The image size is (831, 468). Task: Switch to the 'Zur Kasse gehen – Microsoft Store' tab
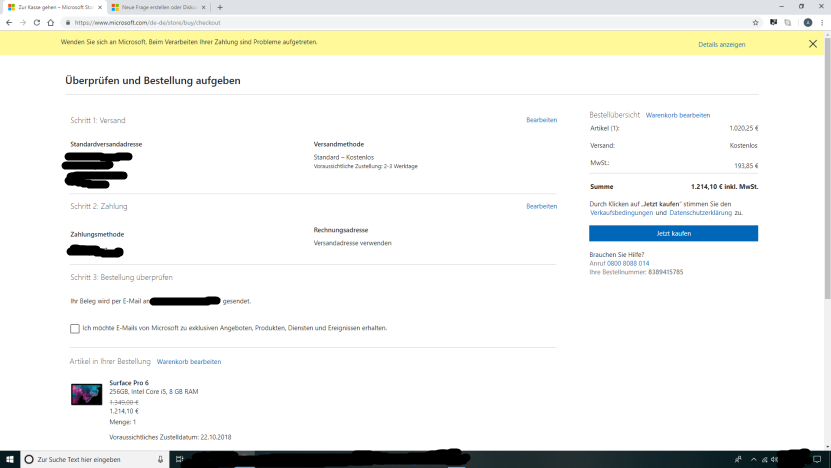[55, 7]
